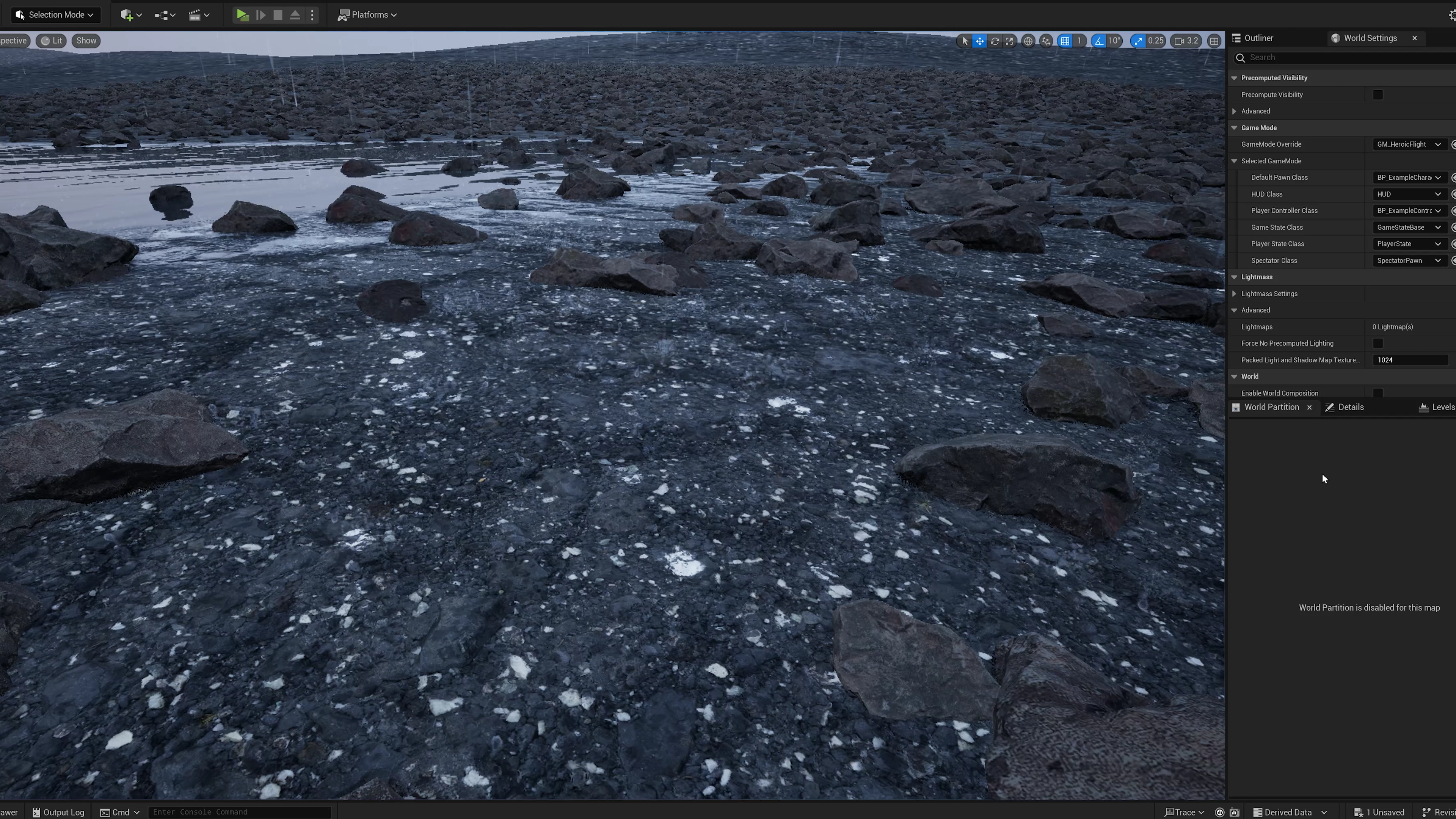Click the Lit view mode button
The width and height of the screenshot is (1456, 819).
[52, 41]
